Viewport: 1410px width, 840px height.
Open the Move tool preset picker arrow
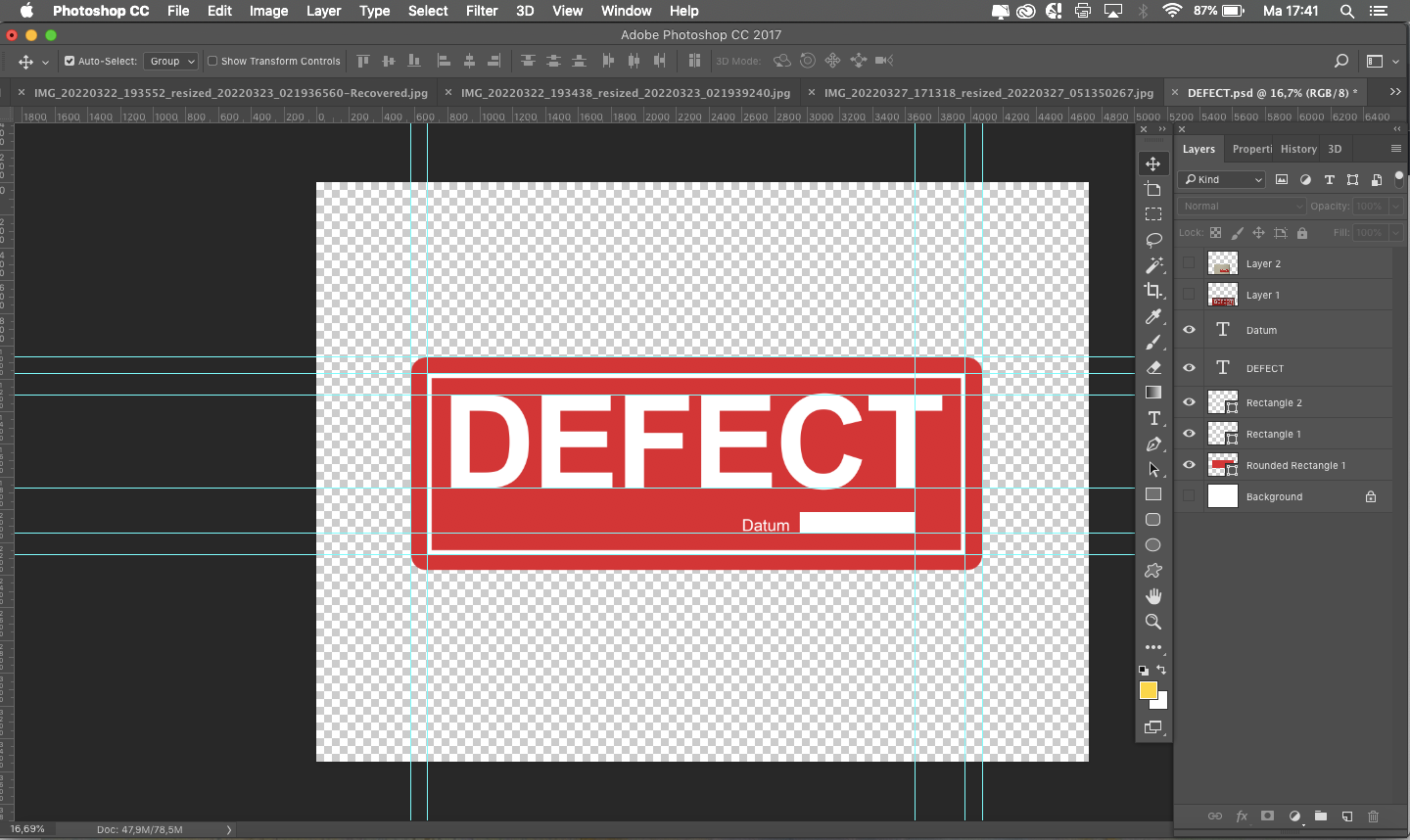[x=45, y=62]
